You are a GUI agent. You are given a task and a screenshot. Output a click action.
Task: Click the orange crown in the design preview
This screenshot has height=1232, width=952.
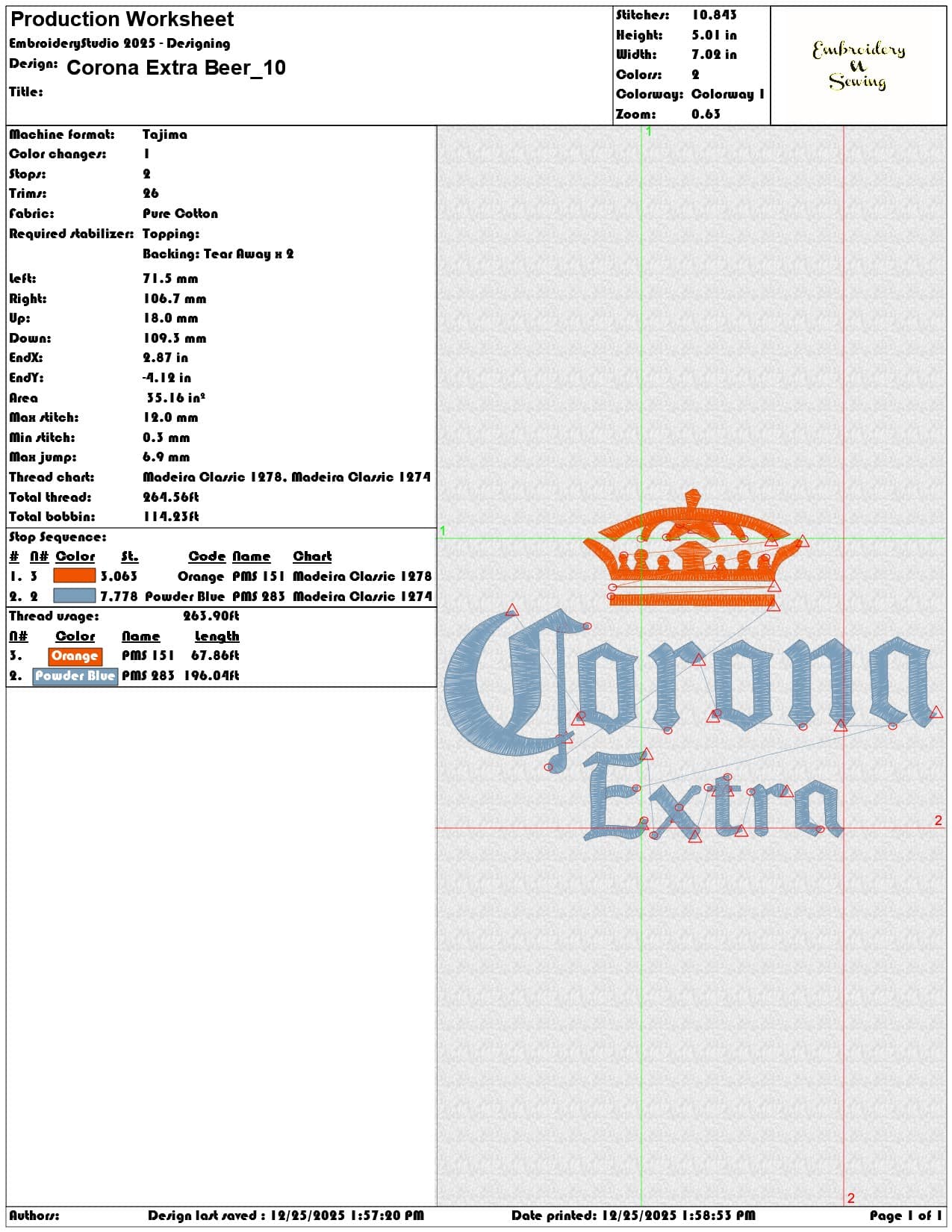(693, 549)
